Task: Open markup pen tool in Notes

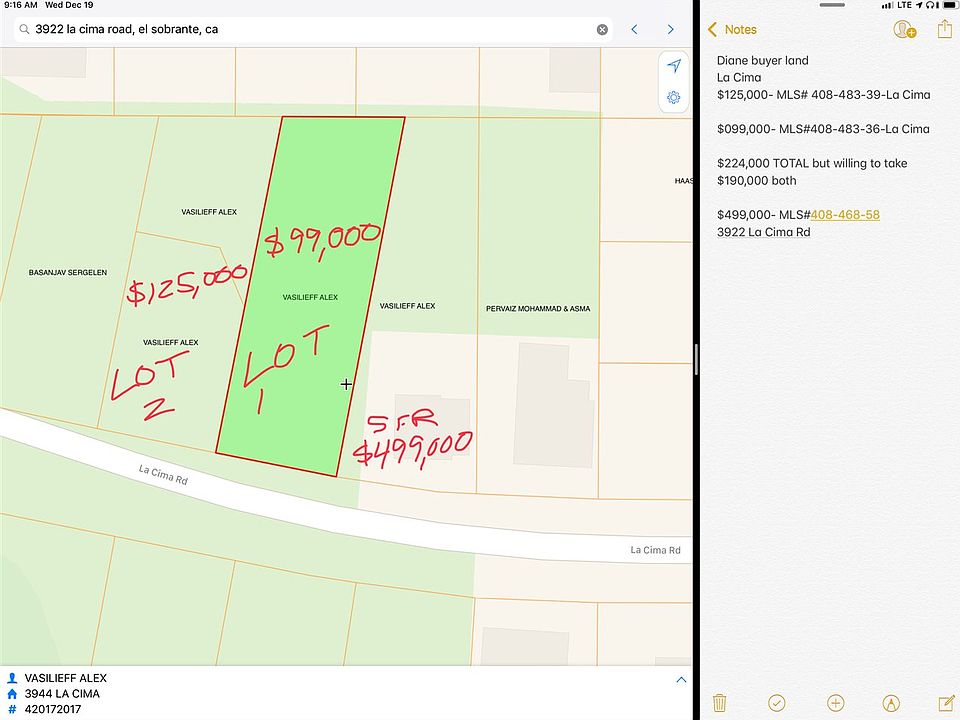Action: pos(891,703)
